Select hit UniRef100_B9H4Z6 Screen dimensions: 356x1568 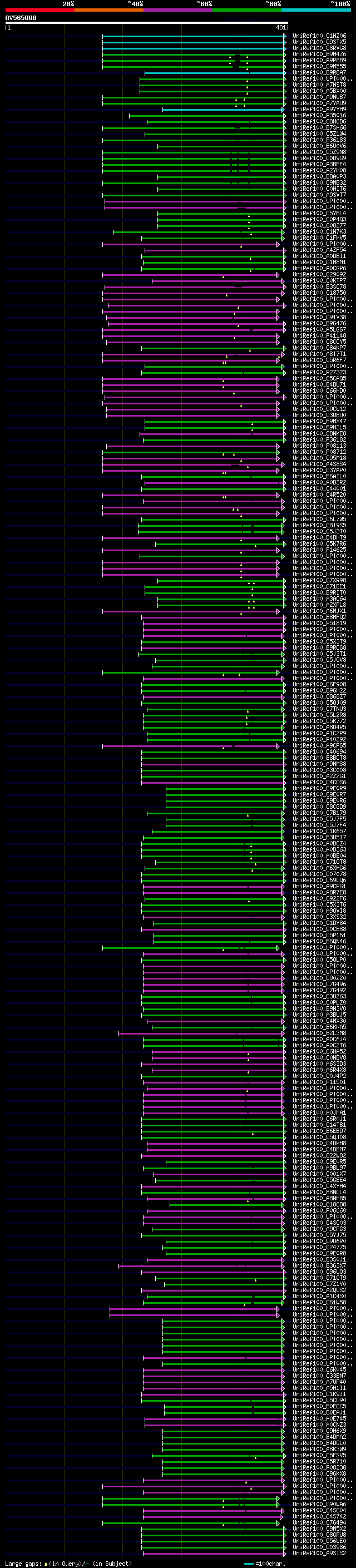319,54
